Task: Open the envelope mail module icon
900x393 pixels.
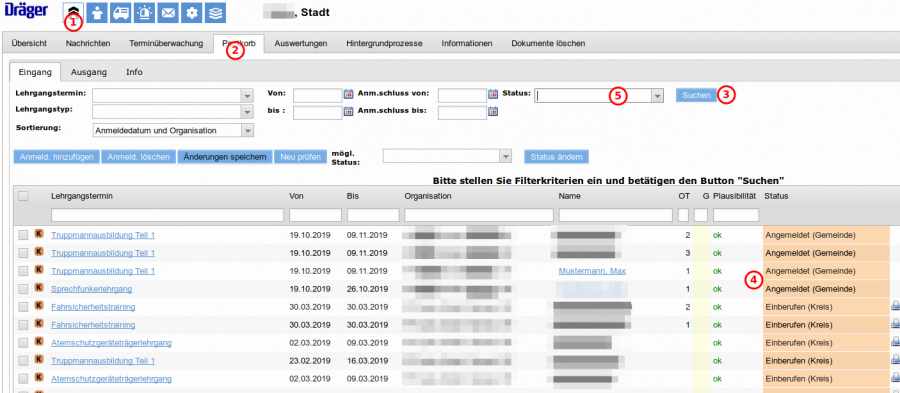Action: (x=168, y=12)
